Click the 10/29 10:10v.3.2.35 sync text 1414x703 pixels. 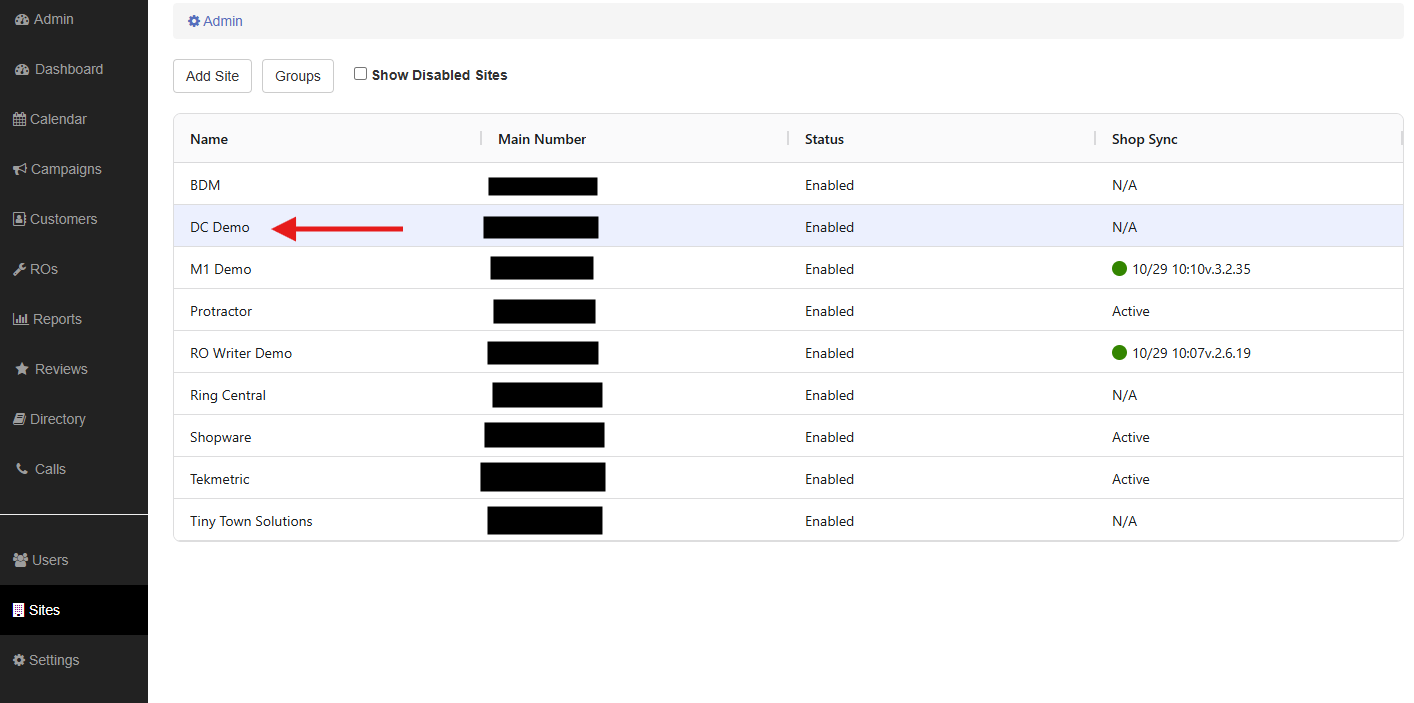point(1191,269)
